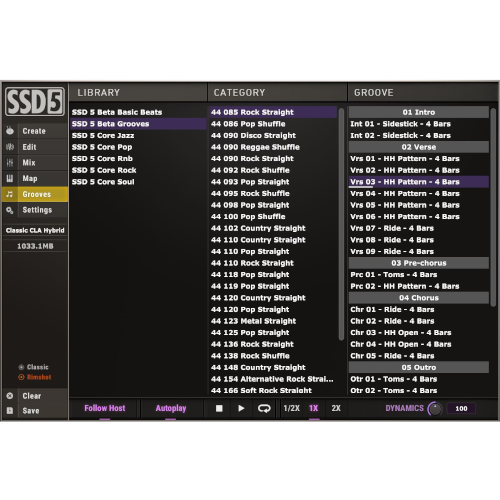Select SSD 5 Core Jazz library

138,135
